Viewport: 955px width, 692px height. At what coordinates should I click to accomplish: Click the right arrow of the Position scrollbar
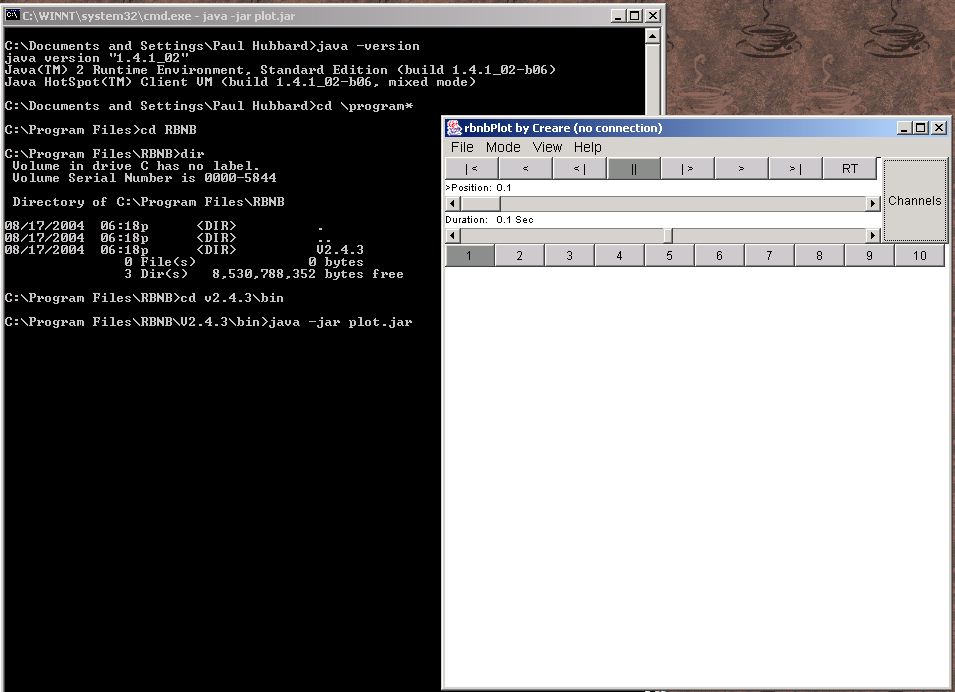click(x=871, y=203)
